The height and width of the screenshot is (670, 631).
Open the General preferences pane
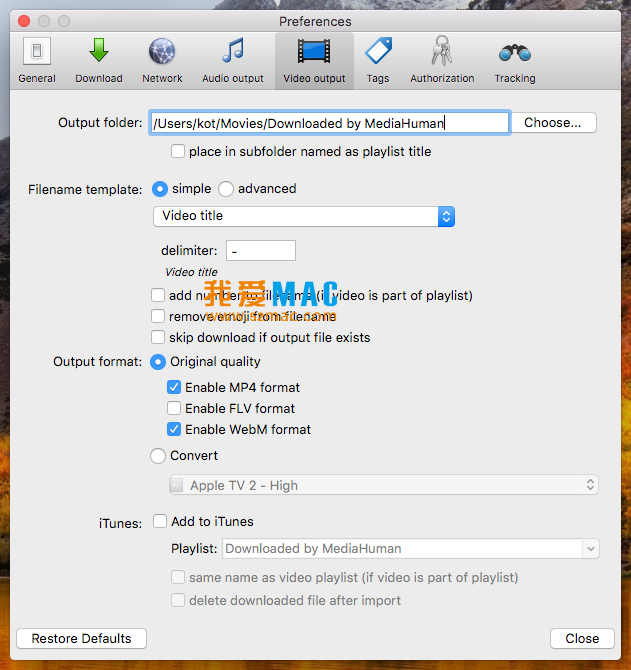(x=37, y=60)
